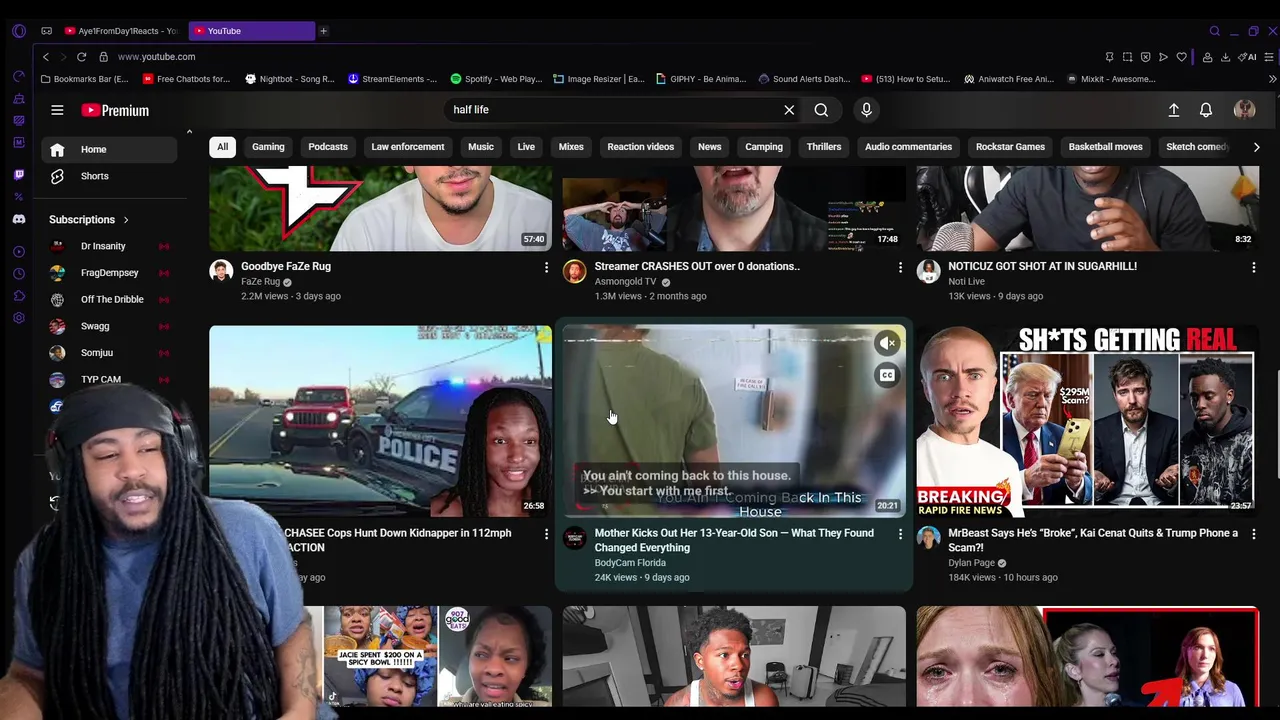
Task: Collapse browser sidebar panel arrow
Action: coord(189,131)
